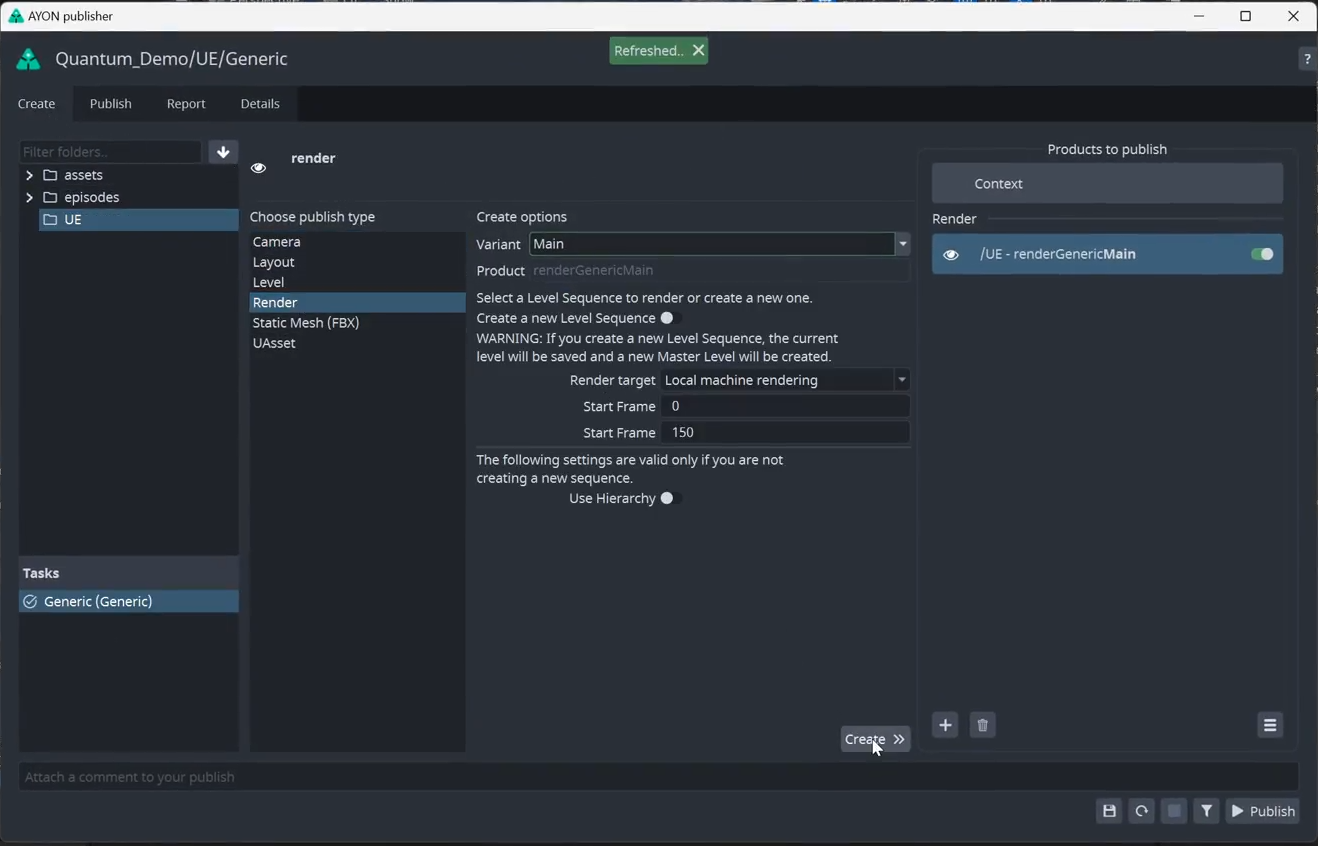Expand the episodes folder

29,197
